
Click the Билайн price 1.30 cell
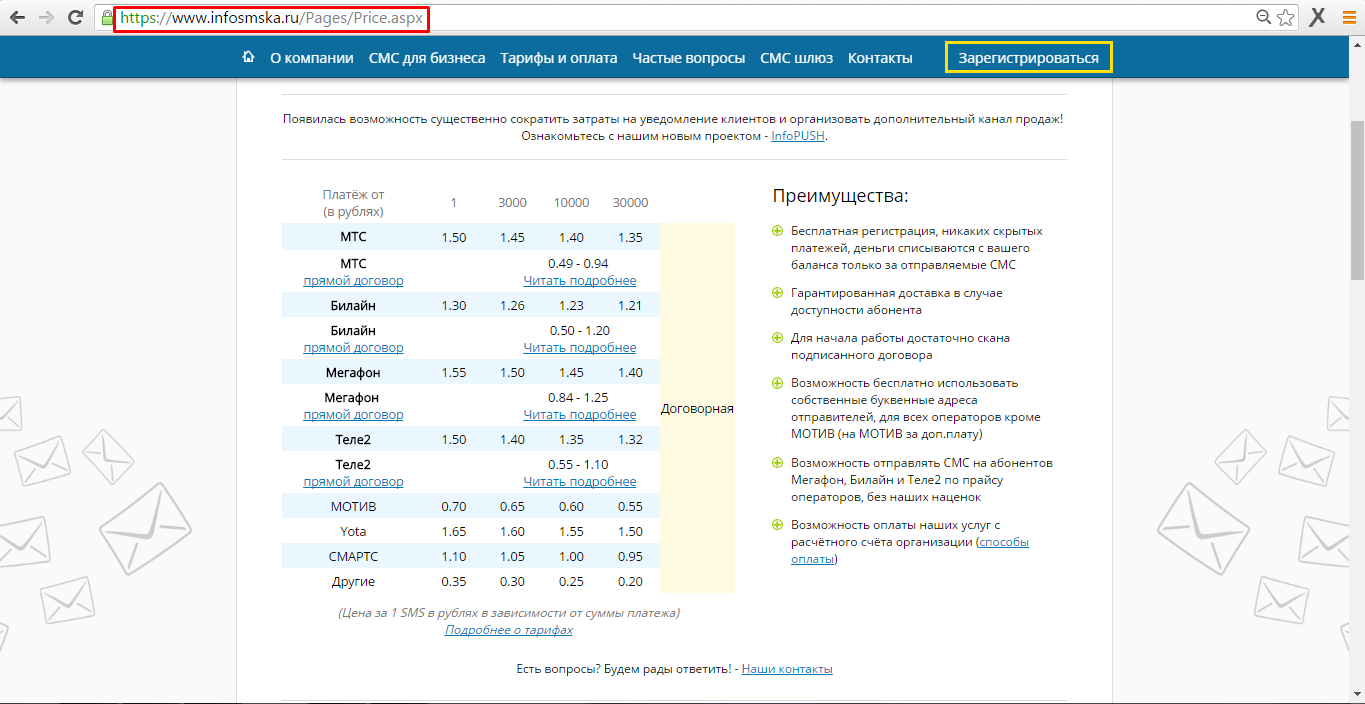[x=453, y=305]
